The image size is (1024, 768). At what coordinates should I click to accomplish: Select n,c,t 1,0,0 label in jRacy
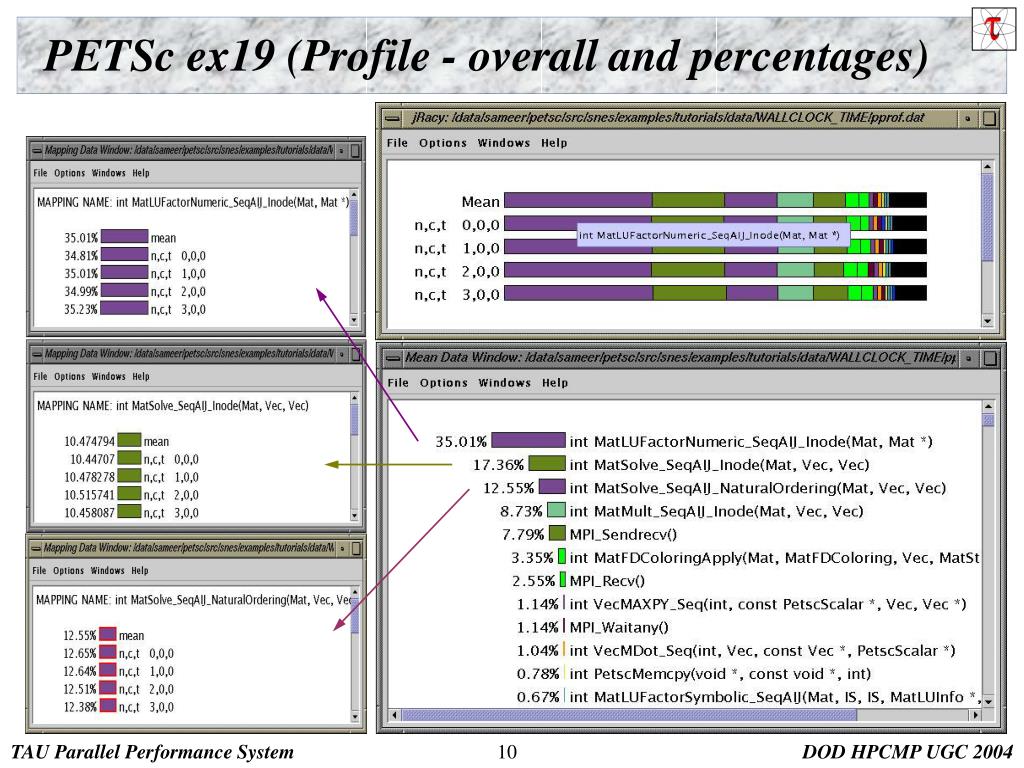coord(456,248)
